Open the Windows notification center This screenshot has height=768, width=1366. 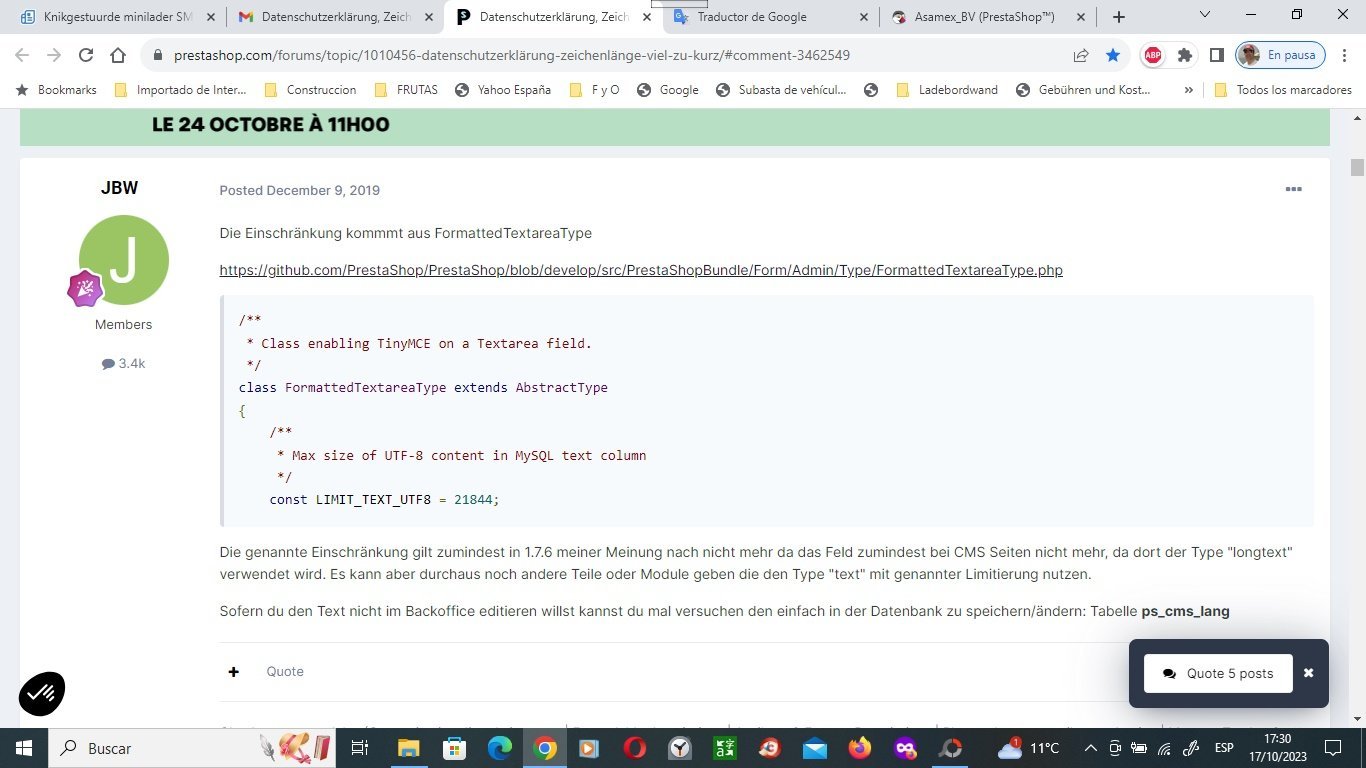(x=1333, y=748)
